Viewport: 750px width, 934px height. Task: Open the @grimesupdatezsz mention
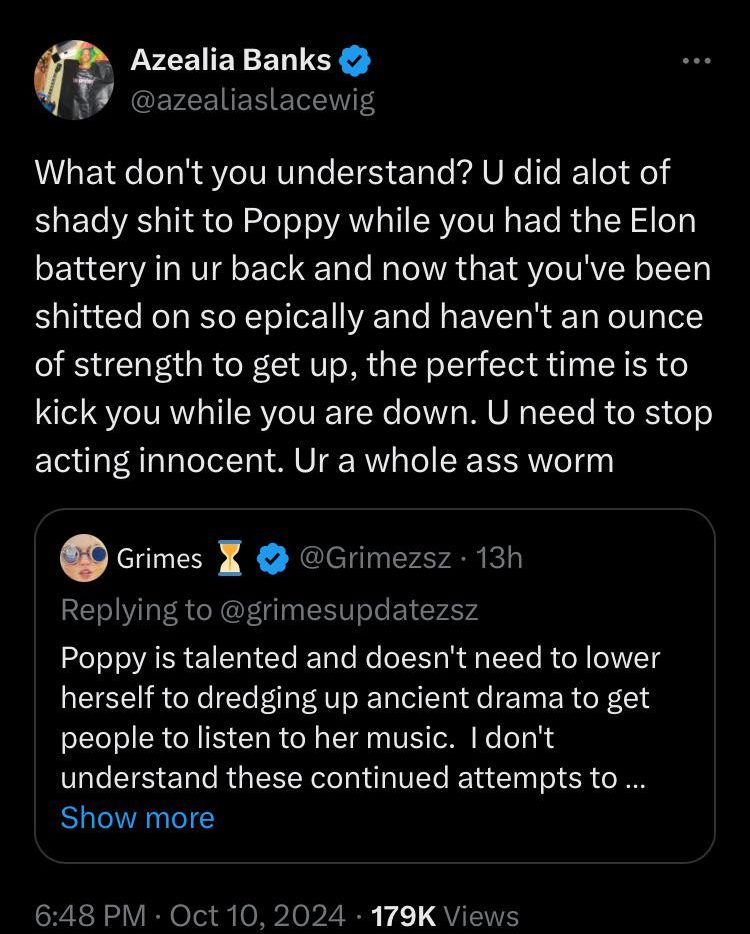coord(349,609)
